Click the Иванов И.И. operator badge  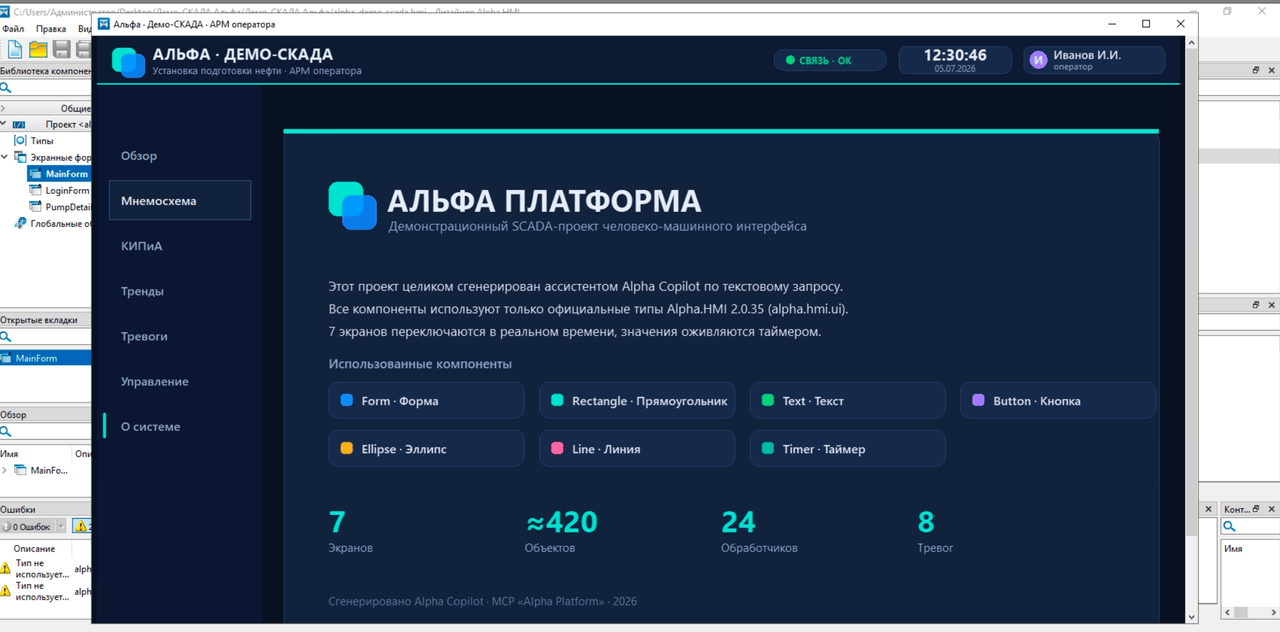click(x=1094, y=60)
